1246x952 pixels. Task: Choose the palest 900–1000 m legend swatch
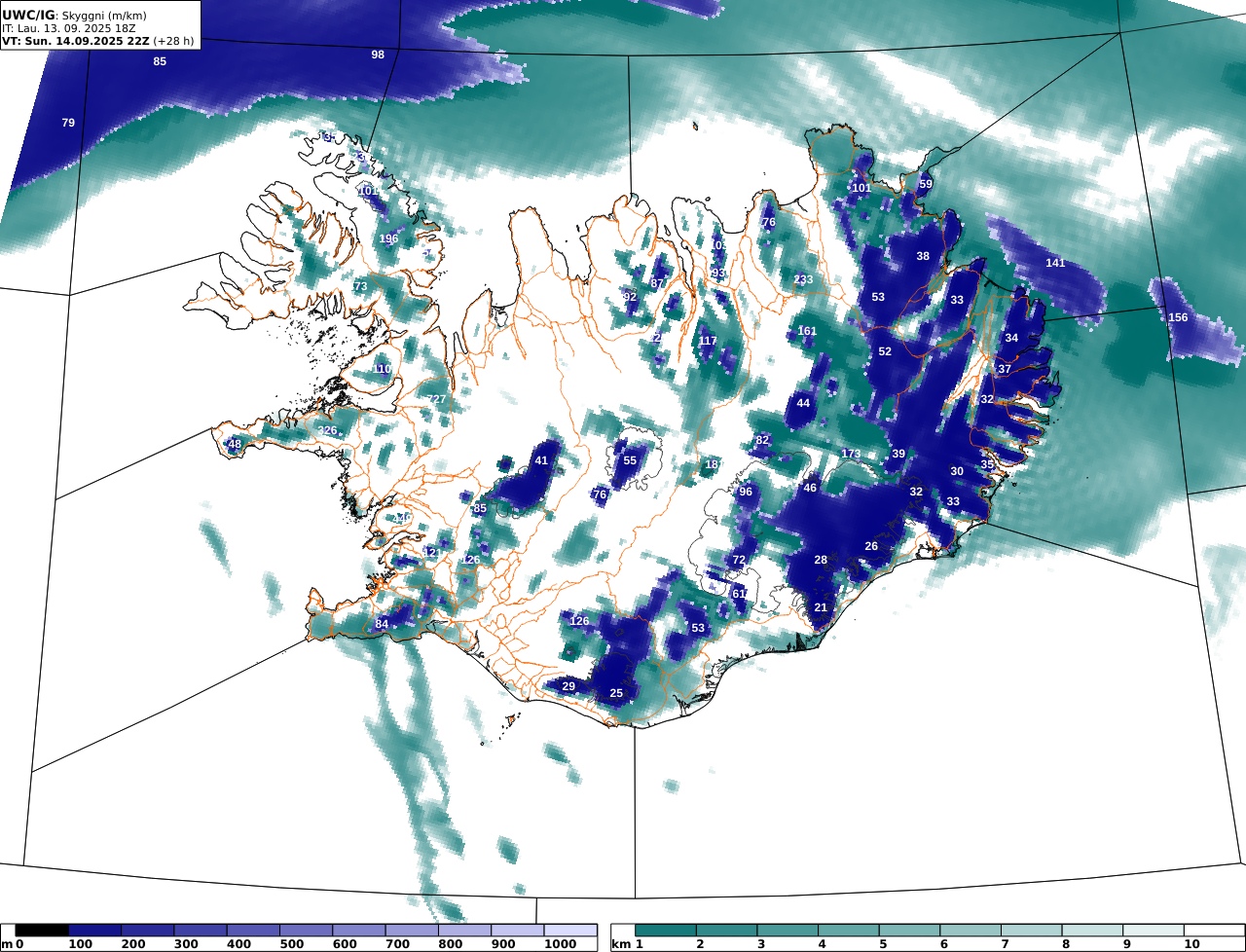[517, 931]
